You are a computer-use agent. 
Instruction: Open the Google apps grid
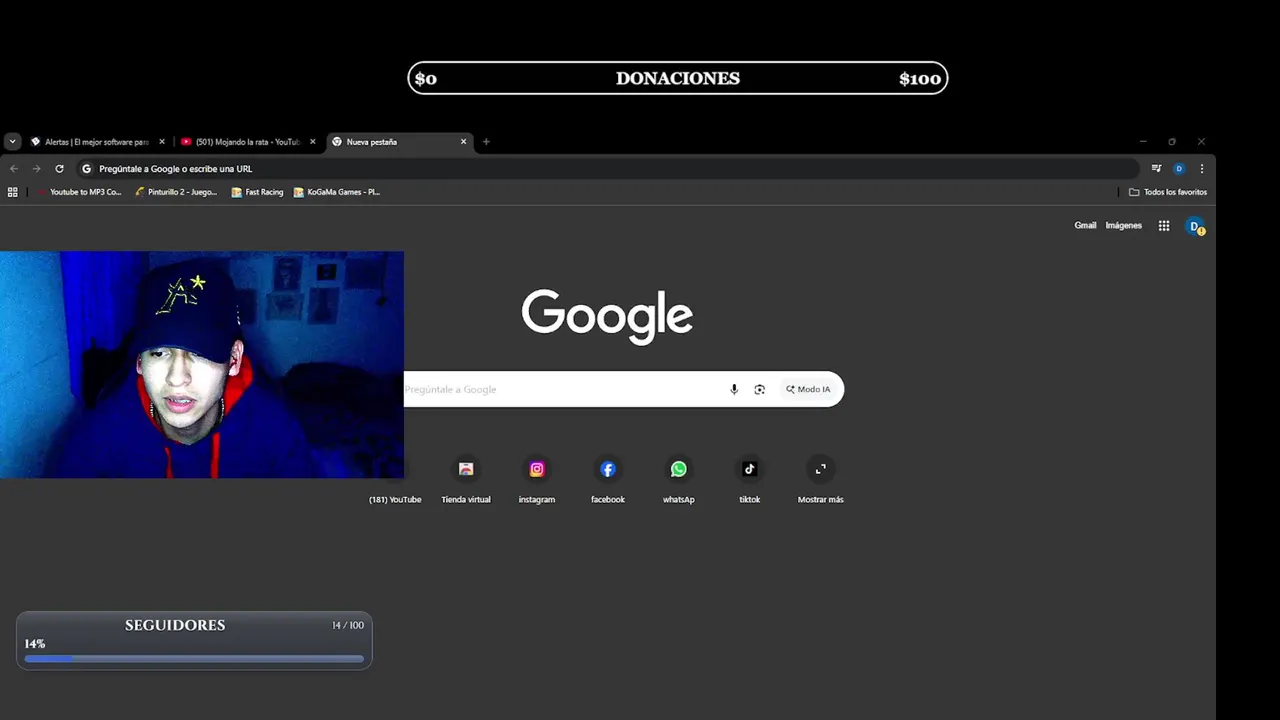tap(1164, 226)
